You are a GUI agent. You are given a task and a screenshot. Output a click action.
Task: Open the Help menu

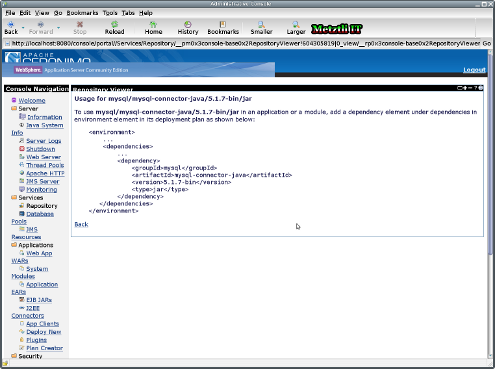point(146,13)
